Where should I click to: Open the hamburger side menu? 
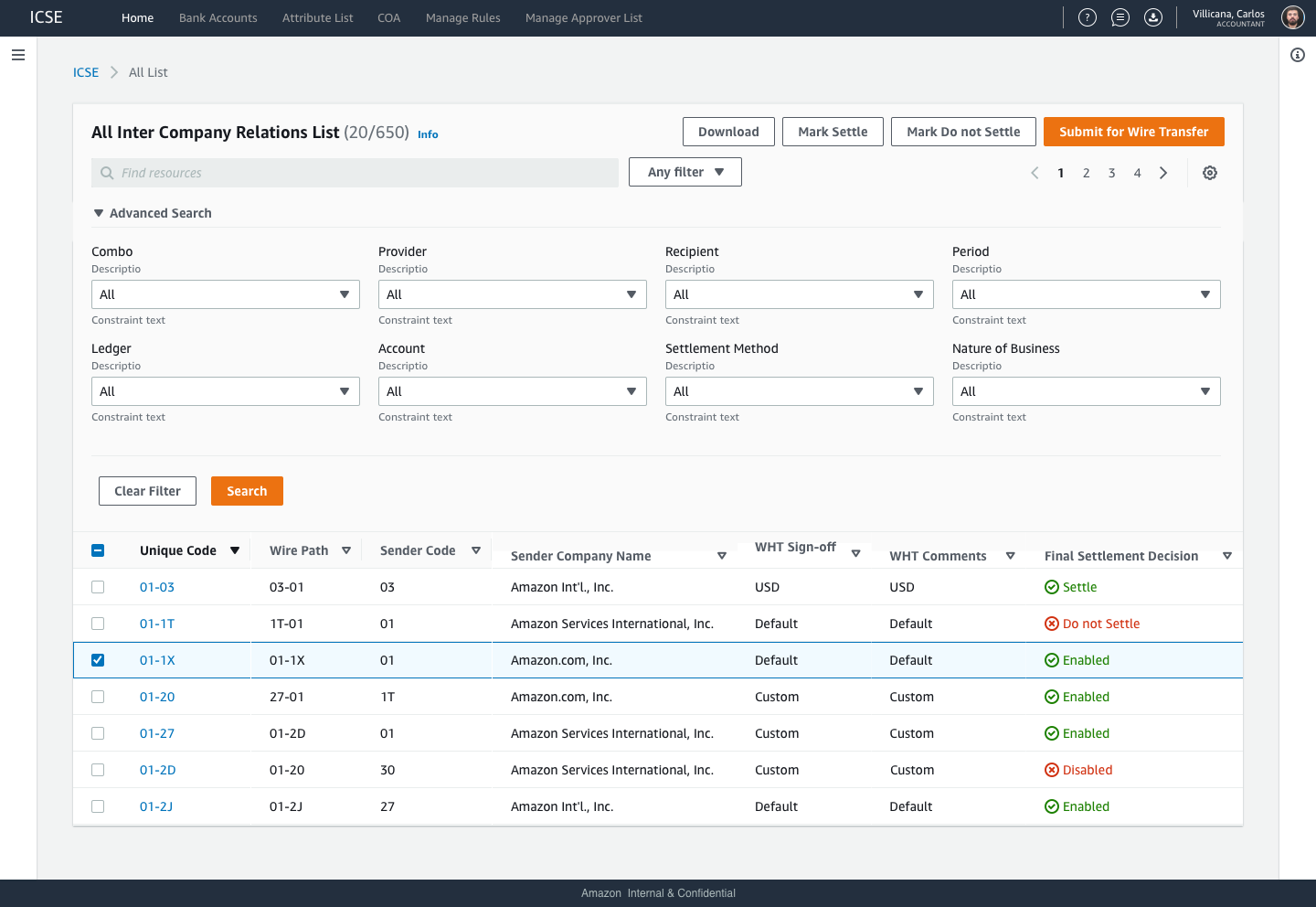(x=18, y=55)
